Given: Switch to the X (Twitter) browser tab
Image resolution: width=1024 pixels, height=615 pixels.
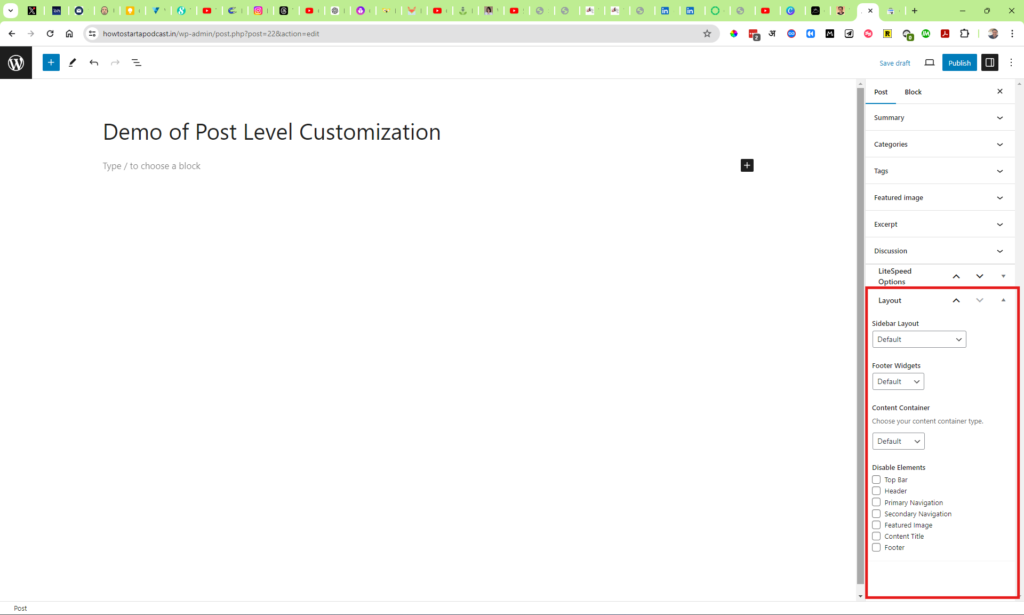Looking at the screenshot, I should click(x=32, y=10).
